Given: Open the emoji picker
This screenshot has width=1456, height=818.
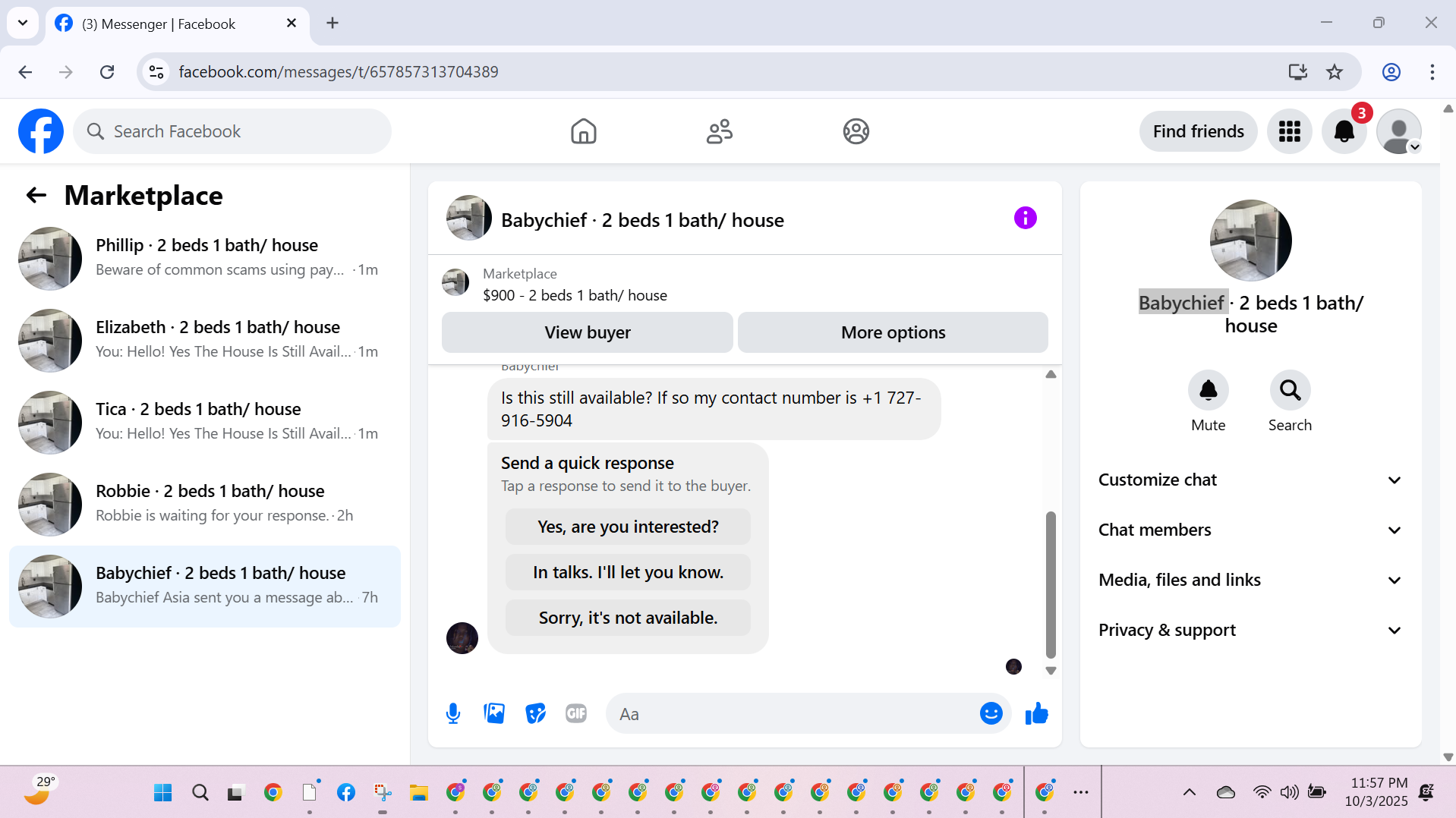Looking at the screenshot, I should (991, 713).
